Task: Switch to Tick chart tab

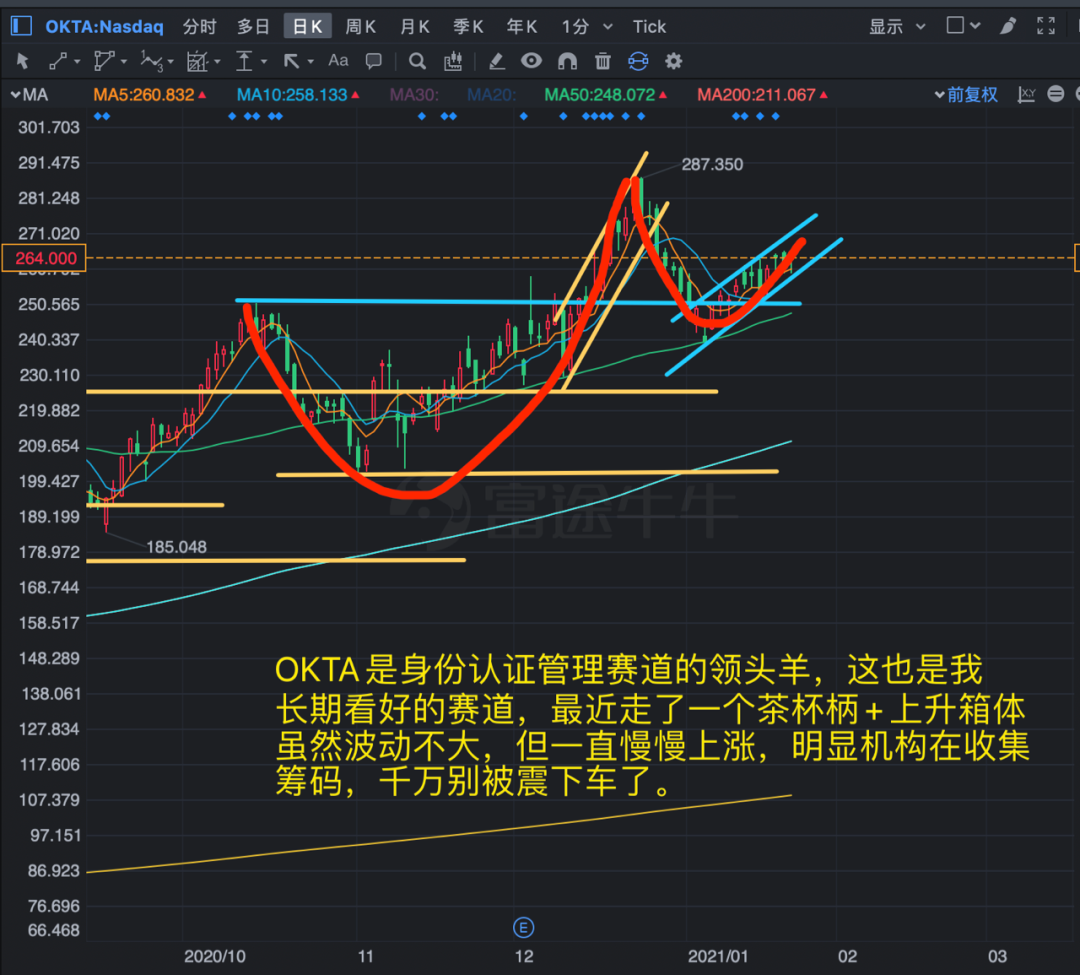Action: (649, 27)
